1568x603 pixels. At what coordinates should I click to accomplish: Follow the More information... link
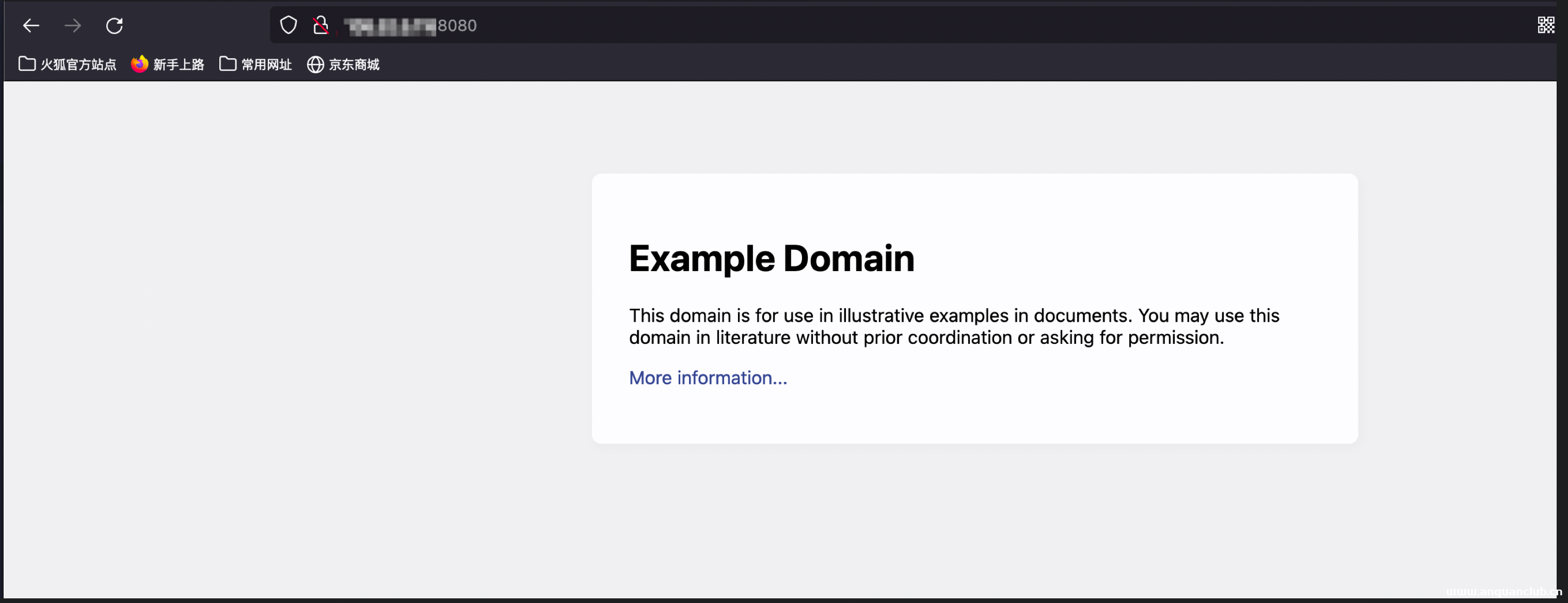(708, 377)
